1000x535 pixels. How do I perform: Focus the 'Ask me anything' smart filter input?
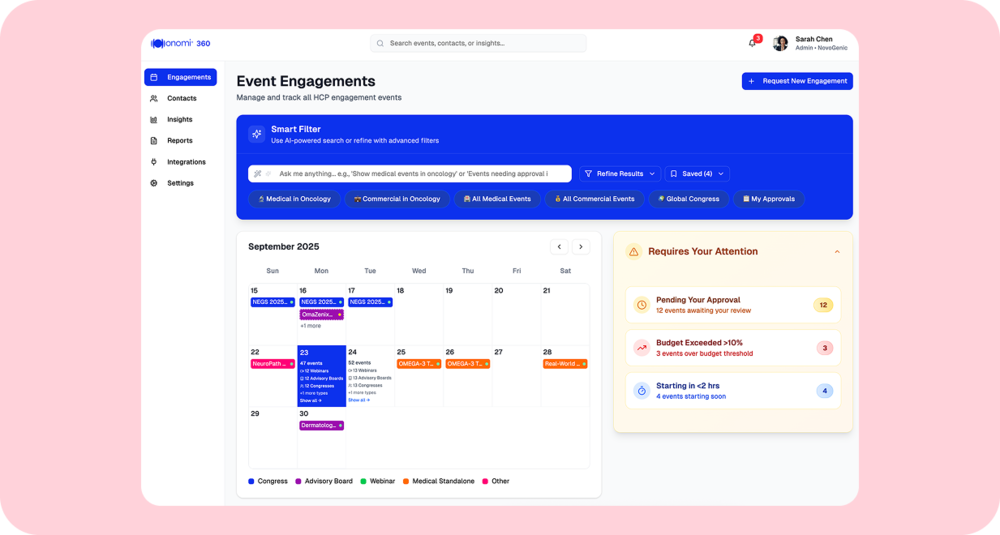pos(410,173)
